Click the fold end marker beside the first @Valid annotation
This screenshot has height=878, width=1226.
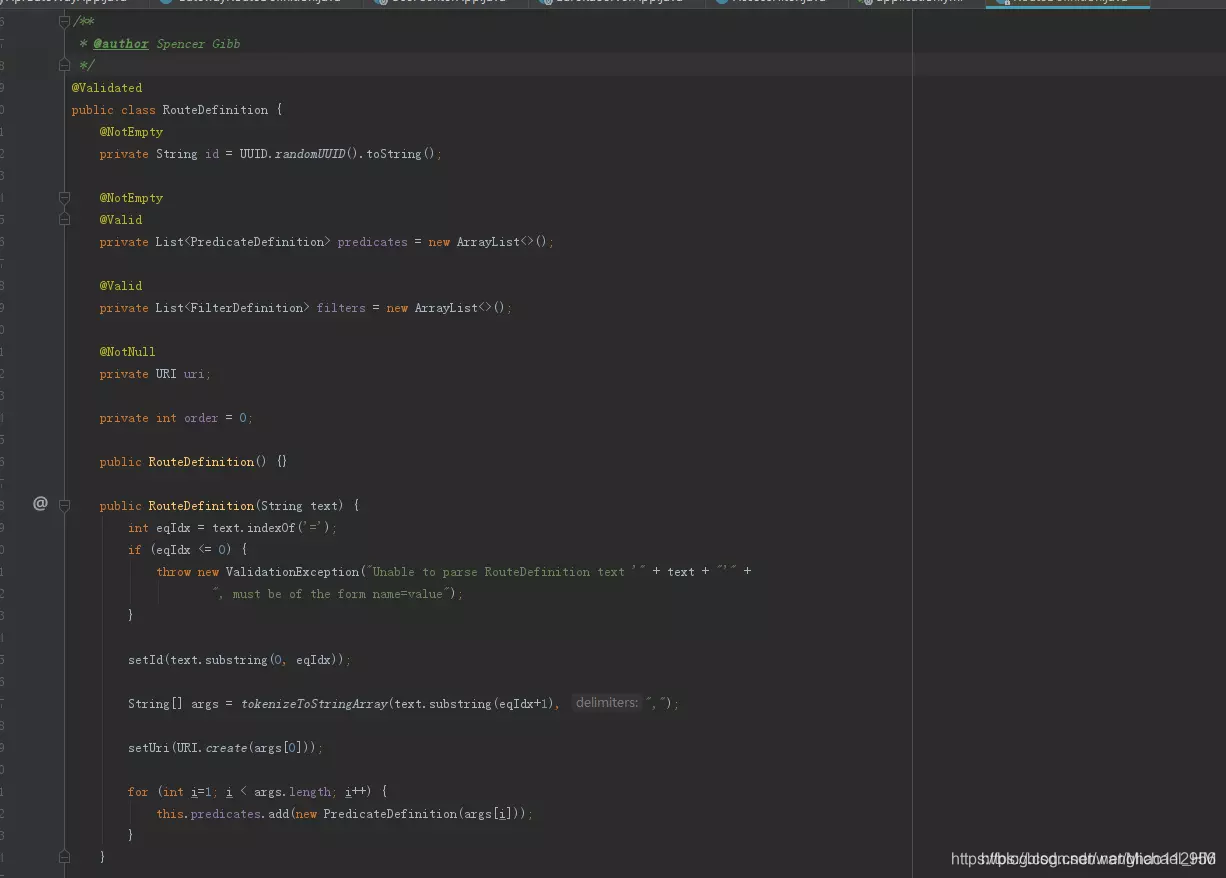click(x=64, y=219)
